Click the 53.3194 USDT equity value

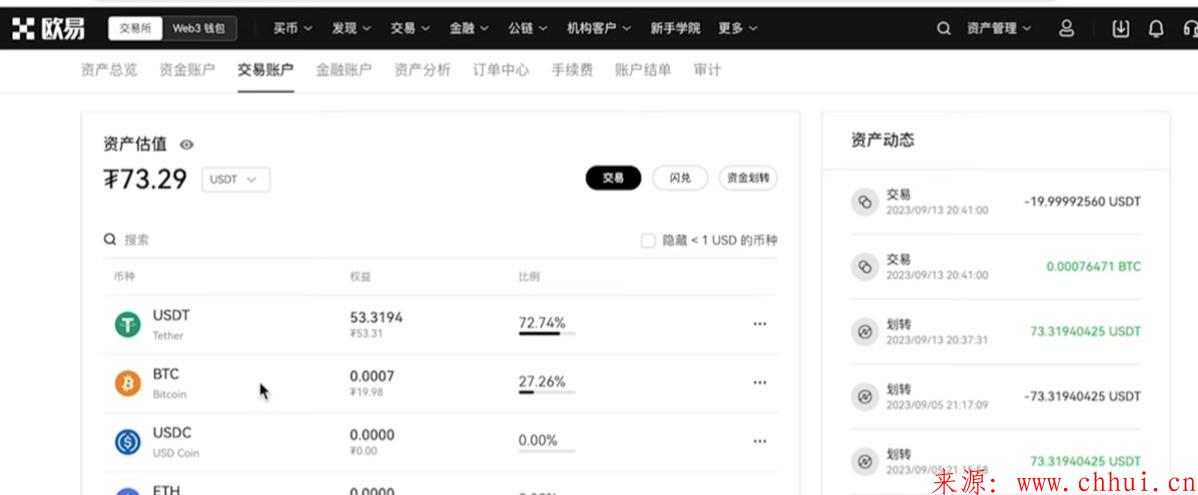[x=376, y=317]
